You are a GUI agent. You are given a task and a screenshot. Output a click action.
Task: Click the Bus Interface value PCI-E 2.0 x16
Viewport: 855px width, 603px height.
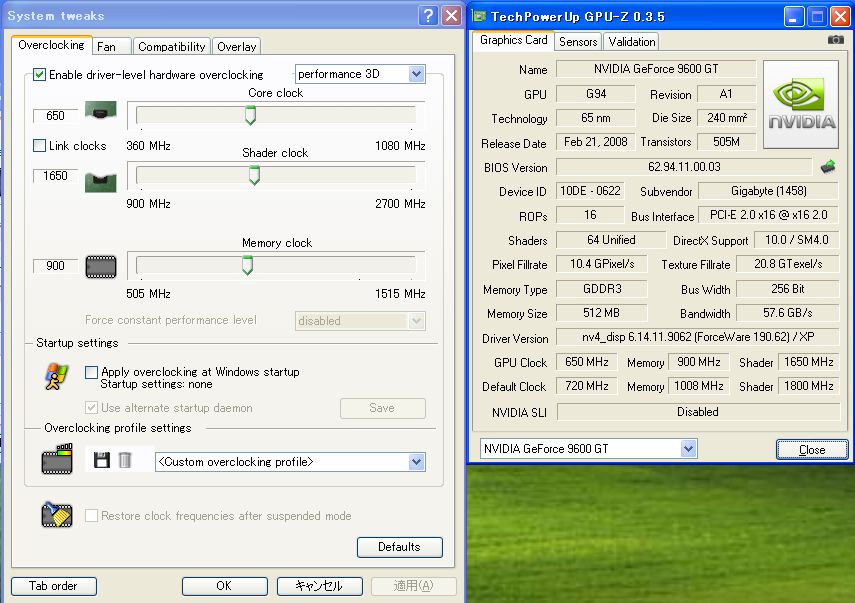coord(768,215)
